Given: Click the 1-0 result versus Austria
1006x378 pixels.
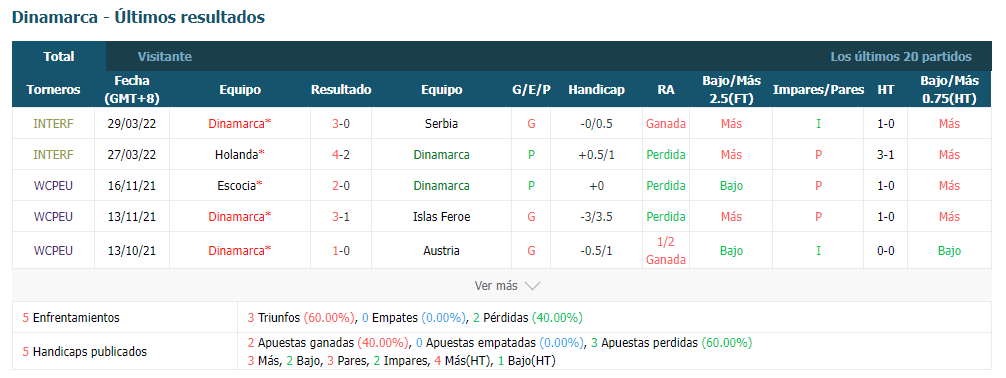Looking at the screenshot, I should (x=341, y=250).
